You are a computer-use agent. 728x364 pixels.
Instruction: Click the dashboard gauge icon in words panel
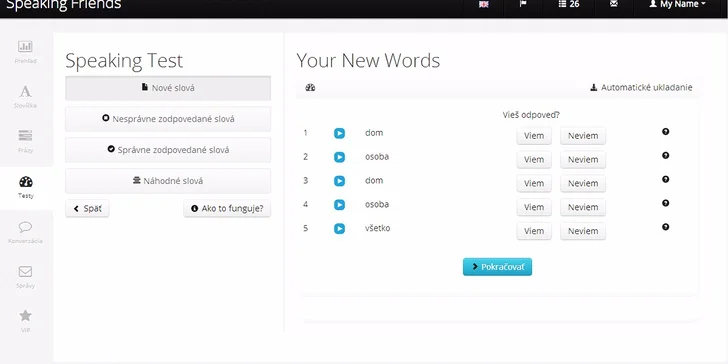(x=310, y=87)
